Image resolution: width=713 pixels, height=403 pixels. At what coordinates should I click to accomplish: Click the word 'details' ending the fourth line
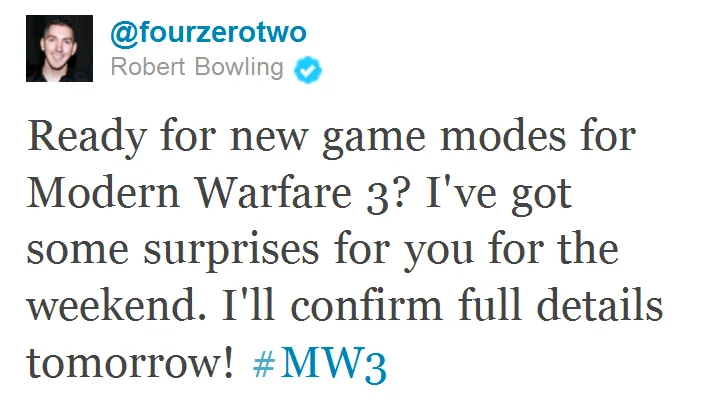click(599, 305)
